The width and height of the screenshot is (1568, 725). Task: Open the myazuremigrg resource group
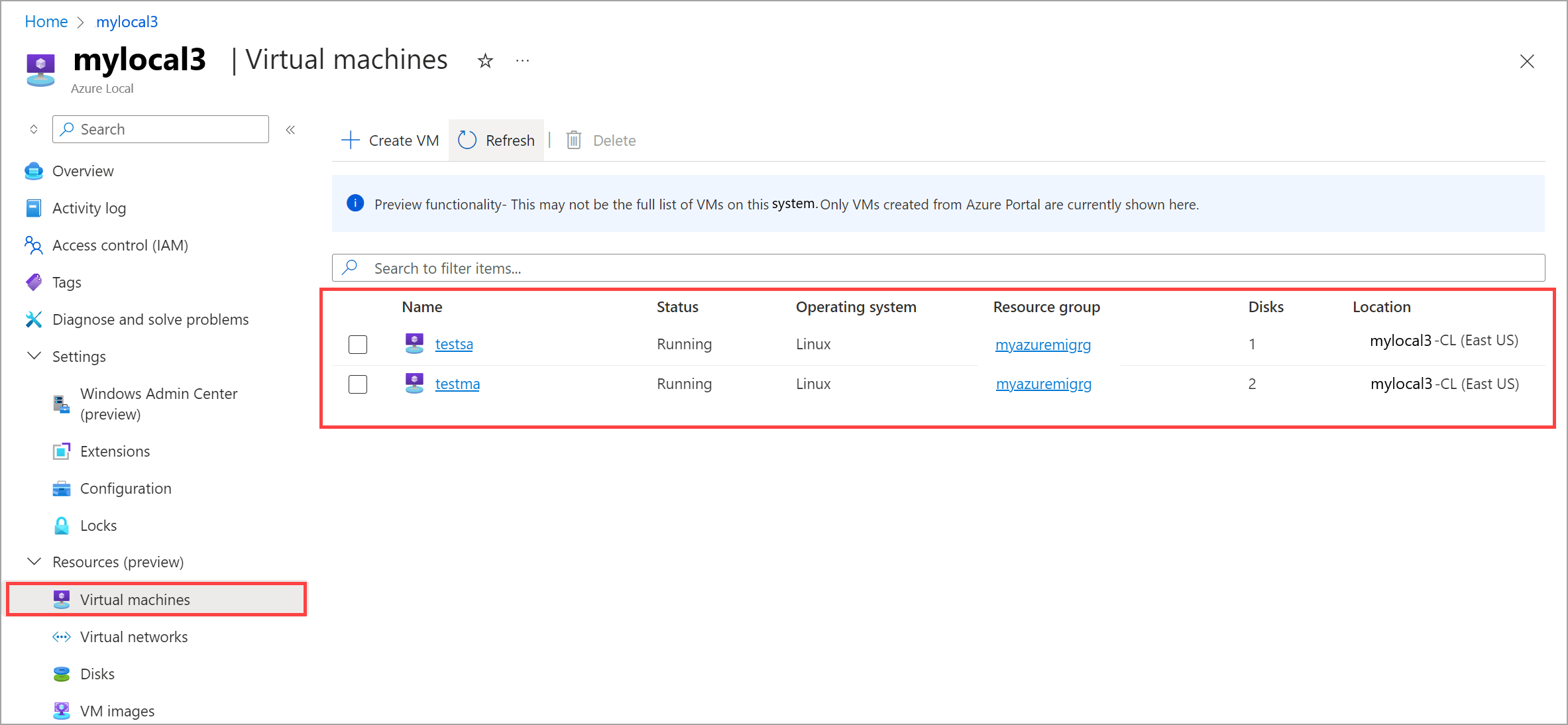(1043, 344)
